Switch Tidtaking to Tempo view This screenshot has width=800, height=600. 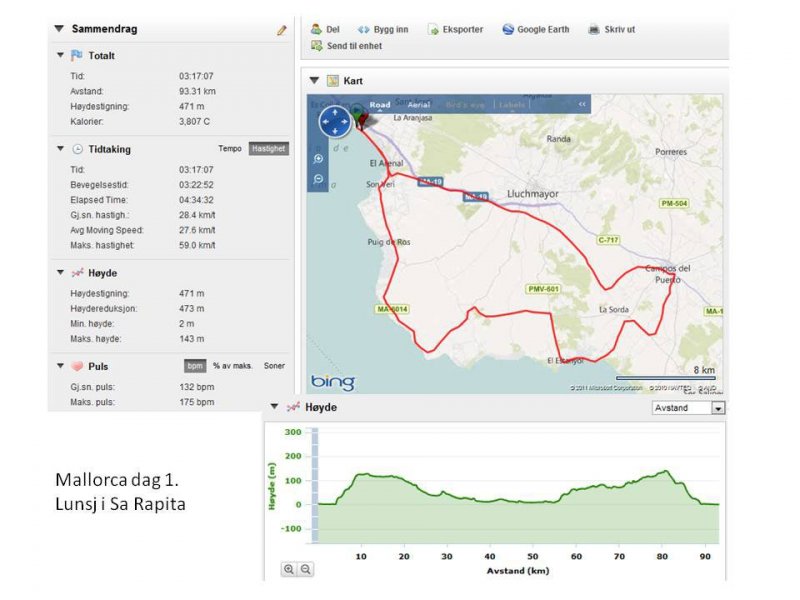pos(230,149)
